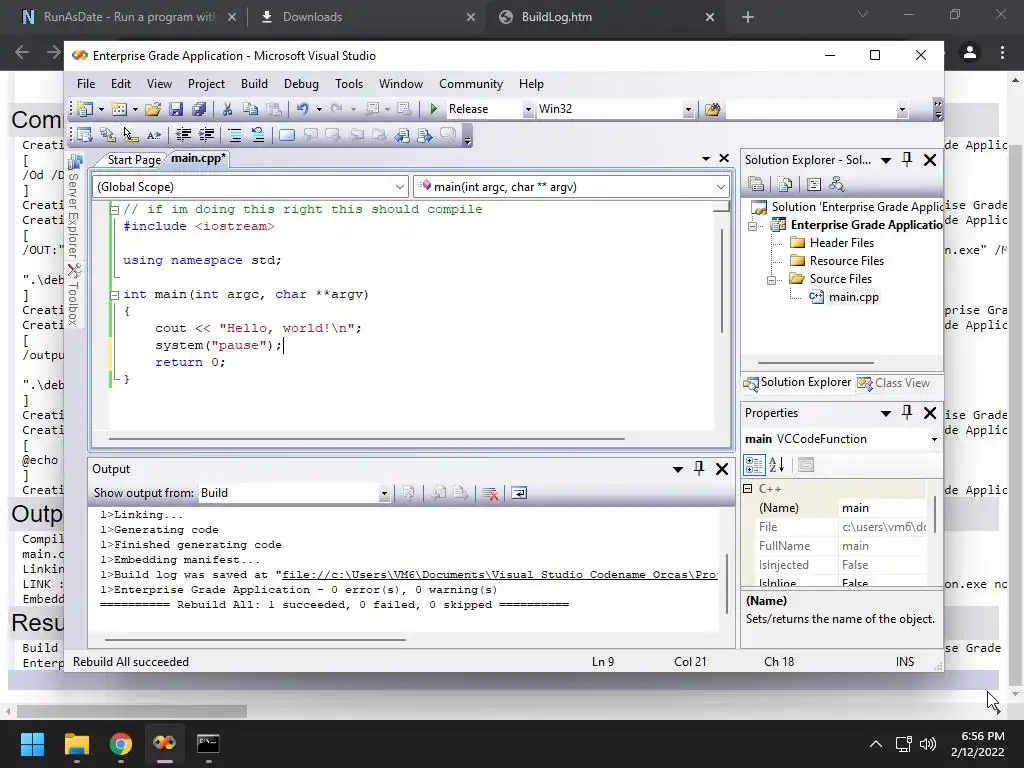The image size is (1024, 768).
Task: Open the build log file link
Action: [x=500, y=575]
